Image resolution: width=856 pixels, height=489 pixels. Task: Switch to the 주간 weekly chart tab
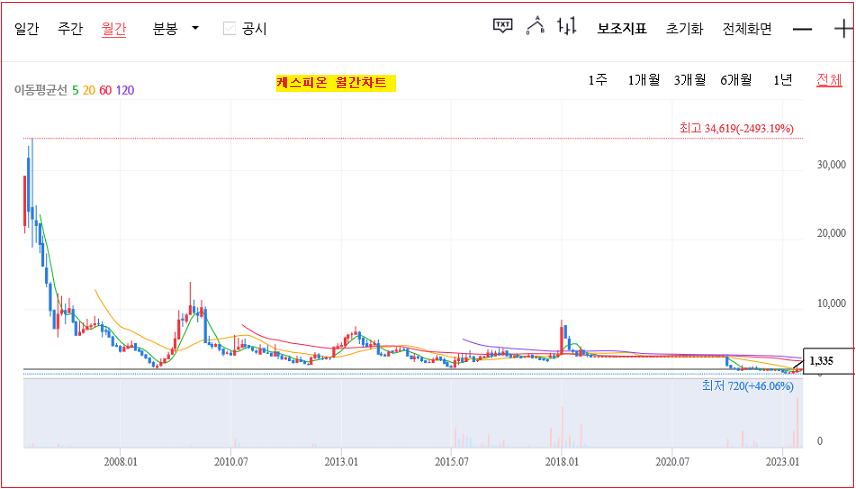[x=70, y=29]
